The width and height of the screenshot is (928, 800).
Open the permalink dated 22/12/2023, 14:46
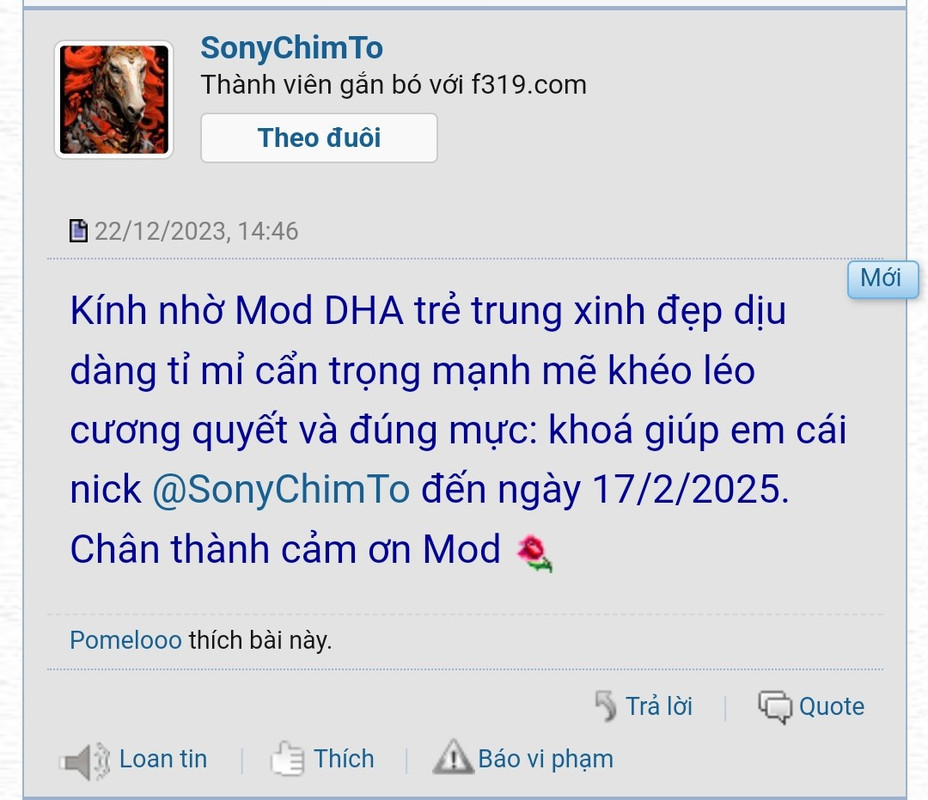pyautogui.click(x=196, y=231)
